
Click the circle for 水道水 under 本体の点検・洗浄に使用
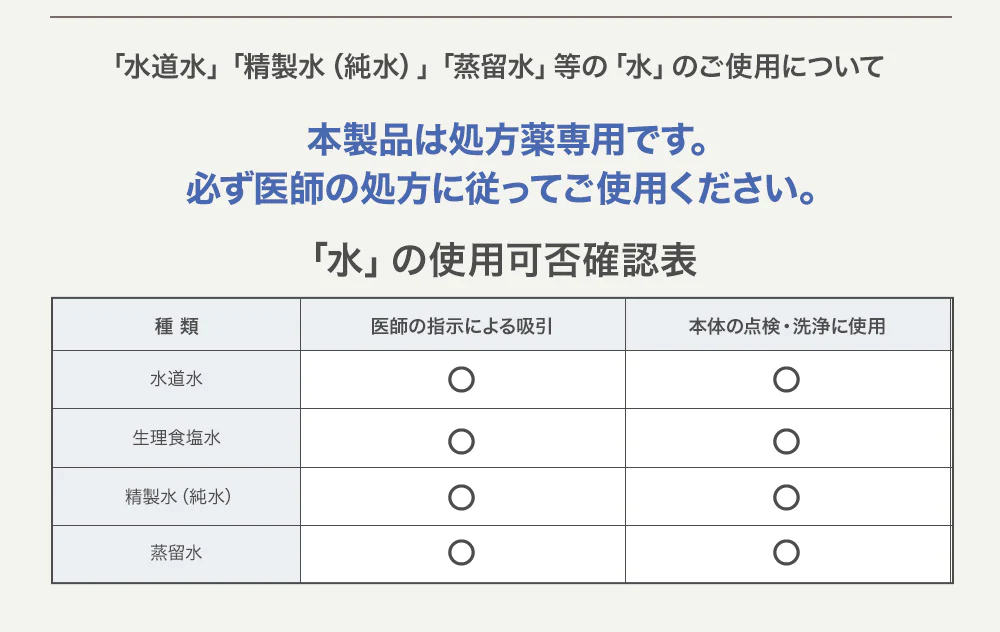point(786,379)
